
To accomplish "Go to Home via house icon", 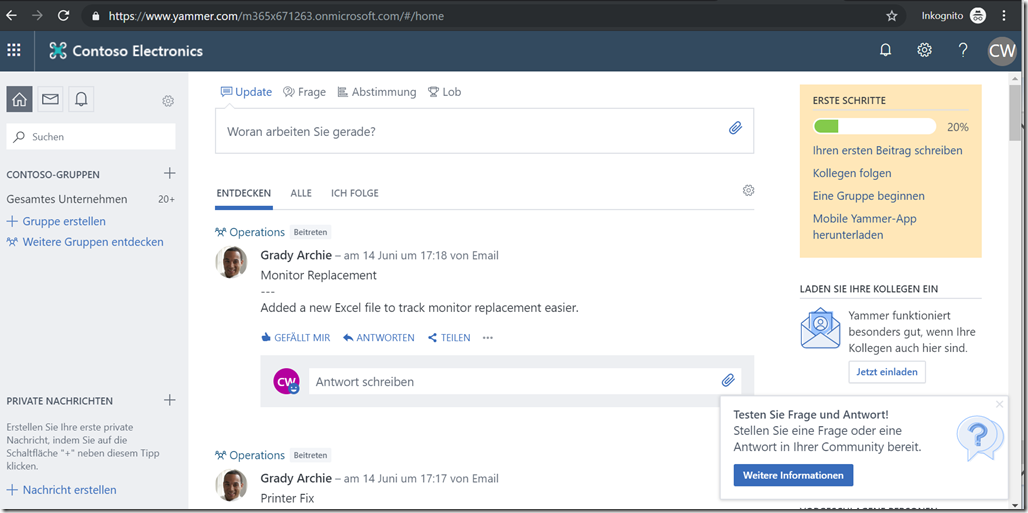I will click(20, 99).
